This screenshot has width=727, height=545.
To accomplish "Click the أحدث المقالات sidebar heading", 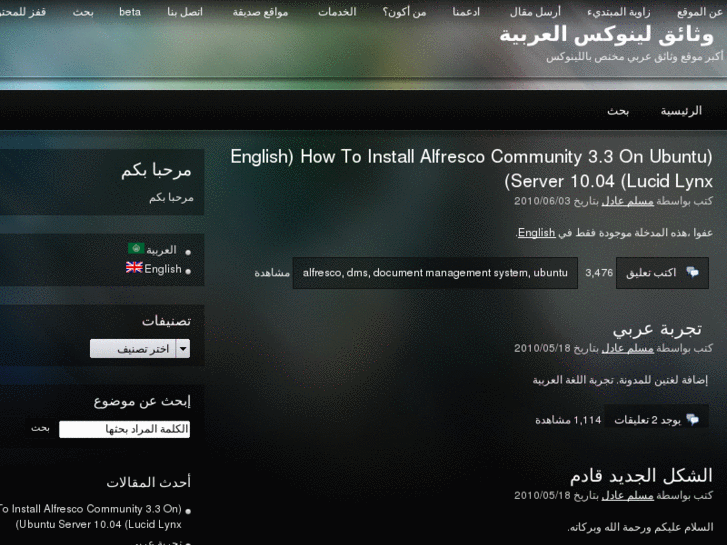I will [148, 482].
